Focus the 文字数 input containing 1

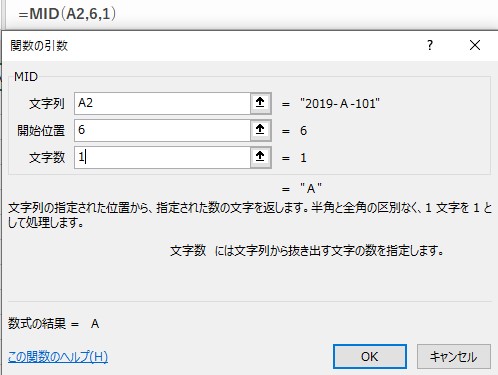(162, 157)
